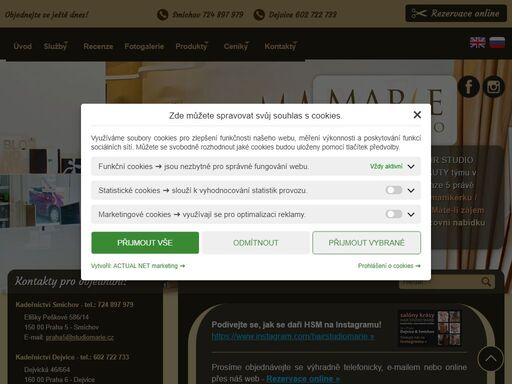
Task: Switch site language to English flag
Action: (478, 43)
